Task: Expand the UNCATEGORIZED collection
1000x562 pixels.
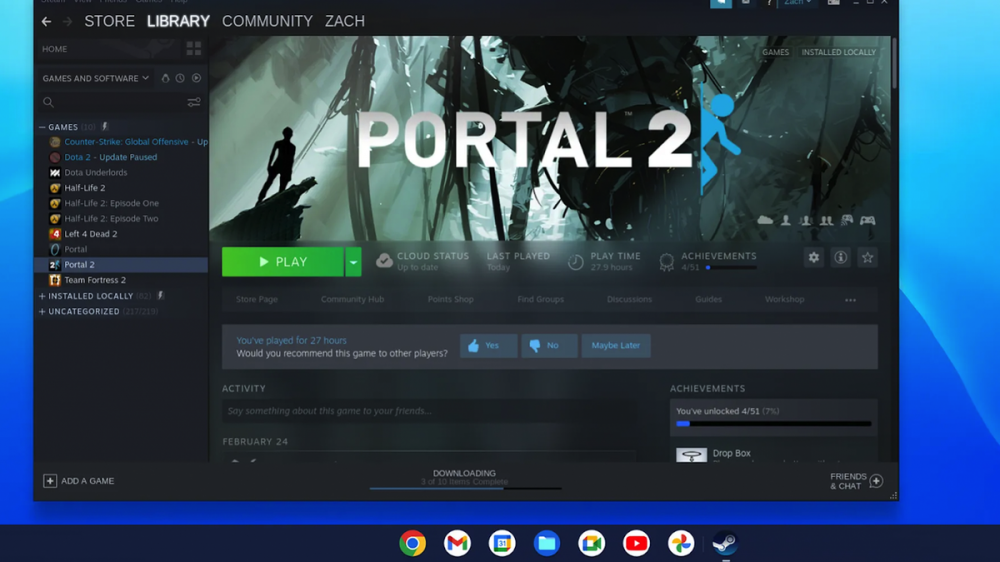Action: 42,311
